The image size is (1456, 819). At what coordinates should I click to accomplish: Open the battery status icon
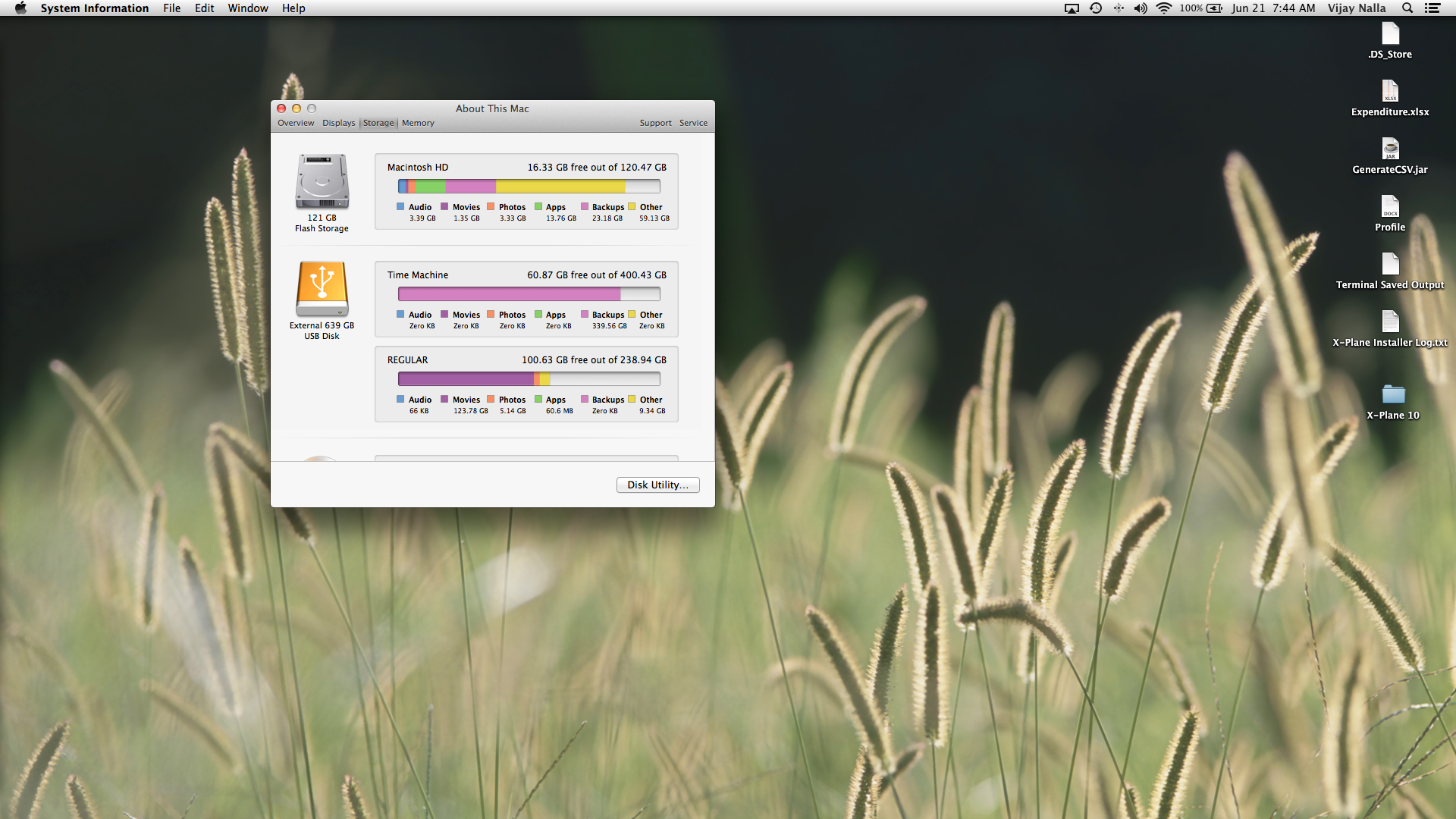pyautogui.click(x=1214, y=8)
